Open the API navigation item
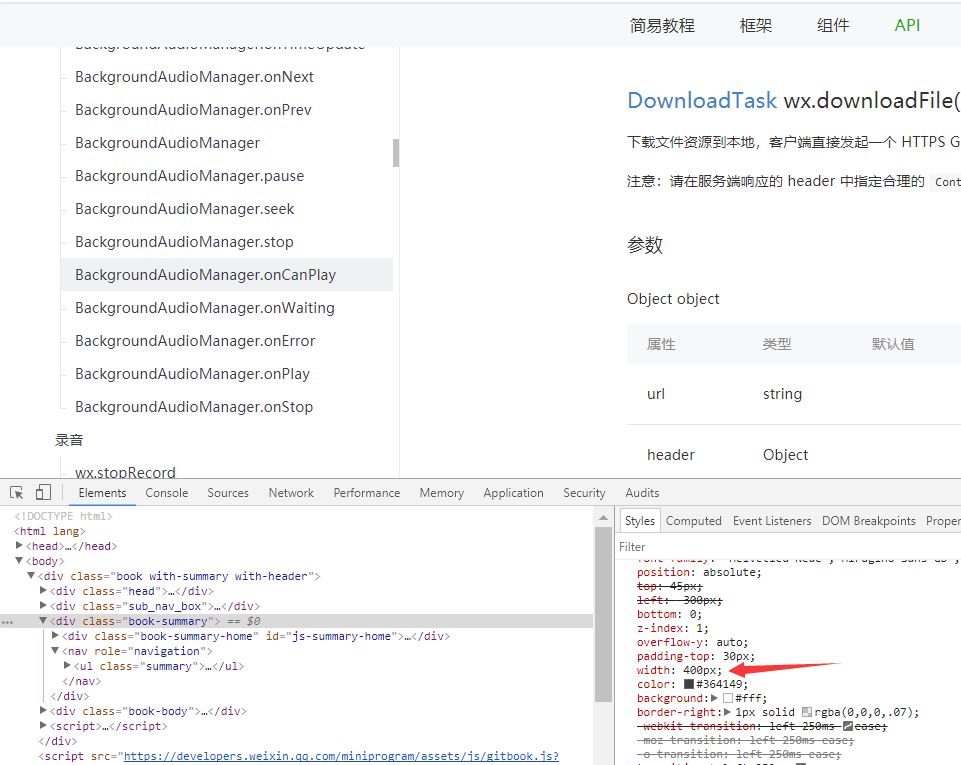961x765 pixels. click(x=907, y=25)
